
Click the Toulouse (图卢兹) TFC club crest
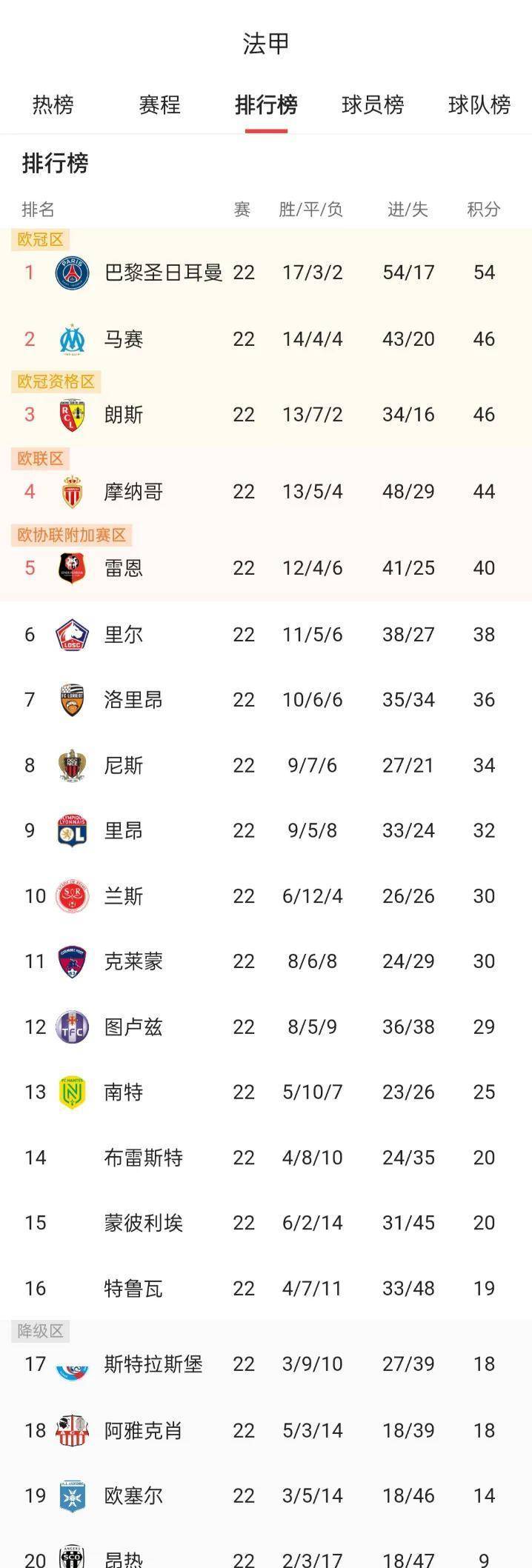[x=72, y=1026]
